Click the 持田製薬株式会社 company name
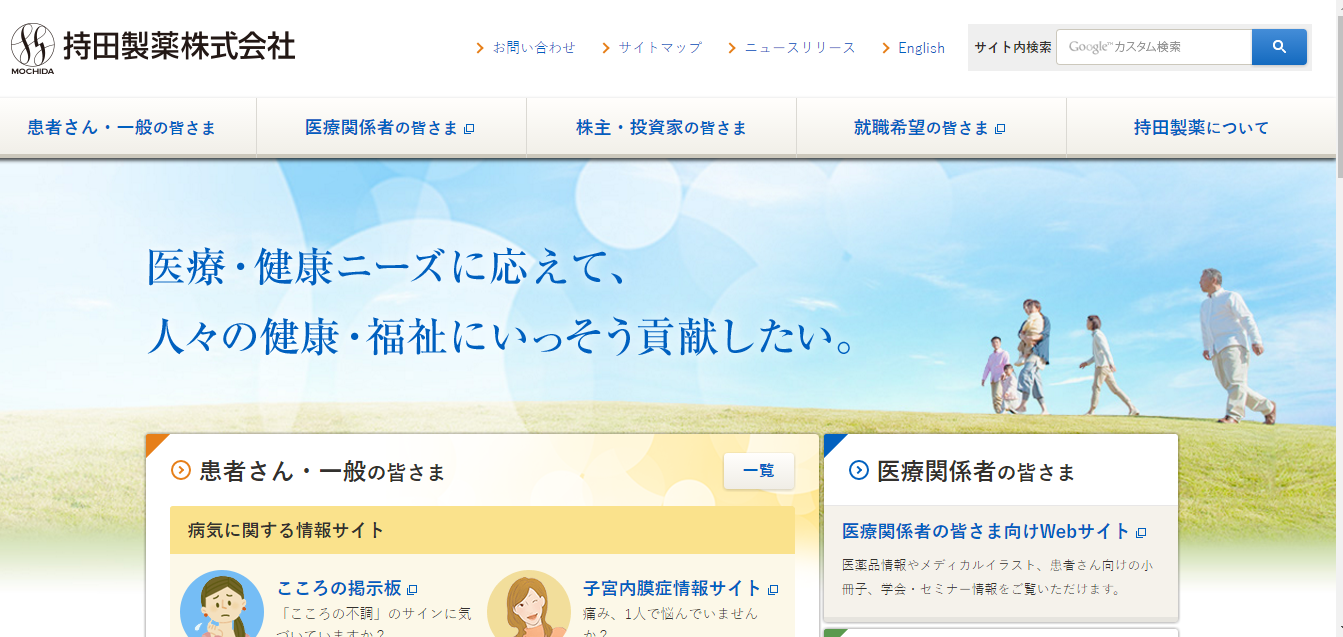Image resolution: width=1343 pixels, height=637 pixels. [179, 46]
